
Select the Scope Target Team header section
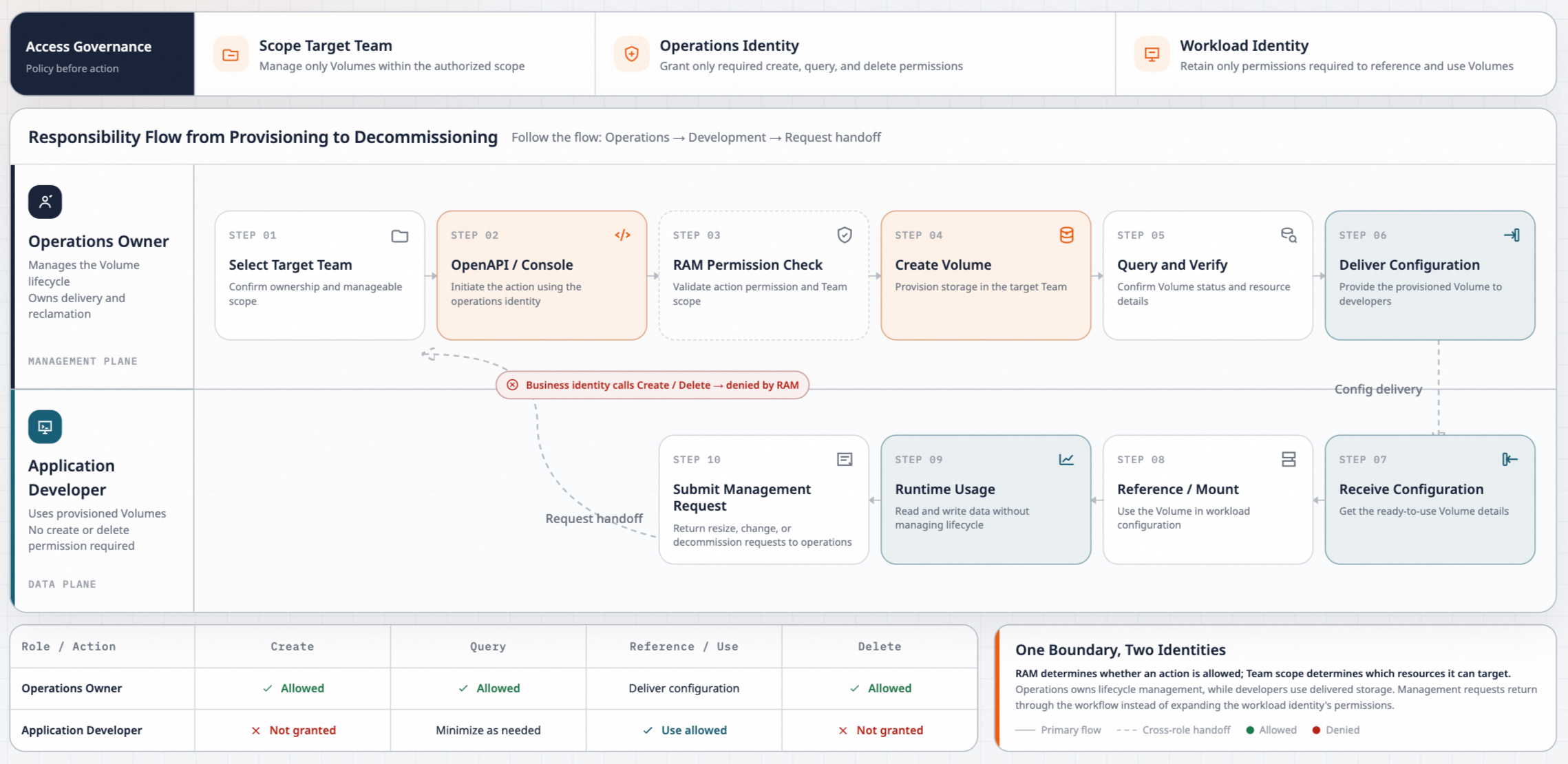point(394,54)
